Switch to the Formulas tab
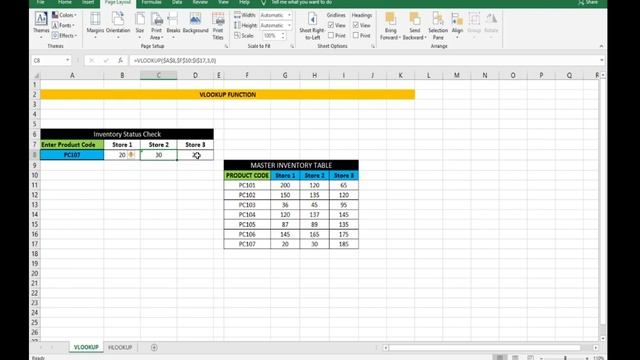 (151, 2)
